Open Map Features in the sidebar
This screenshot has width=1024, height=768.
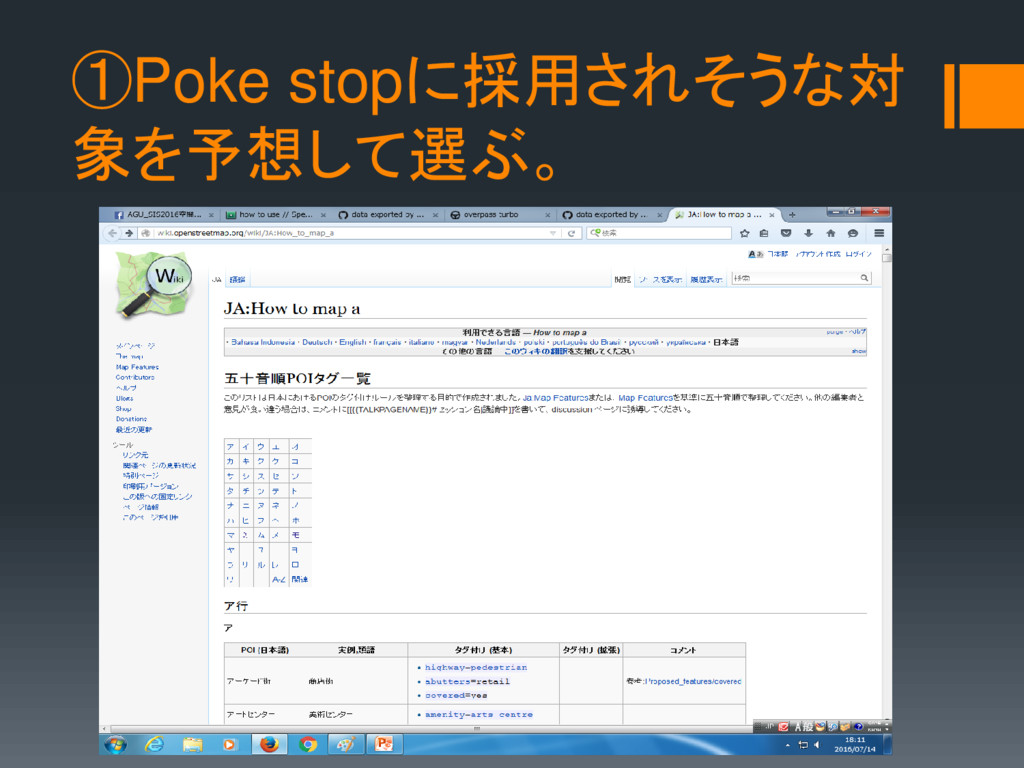point(137,367)
